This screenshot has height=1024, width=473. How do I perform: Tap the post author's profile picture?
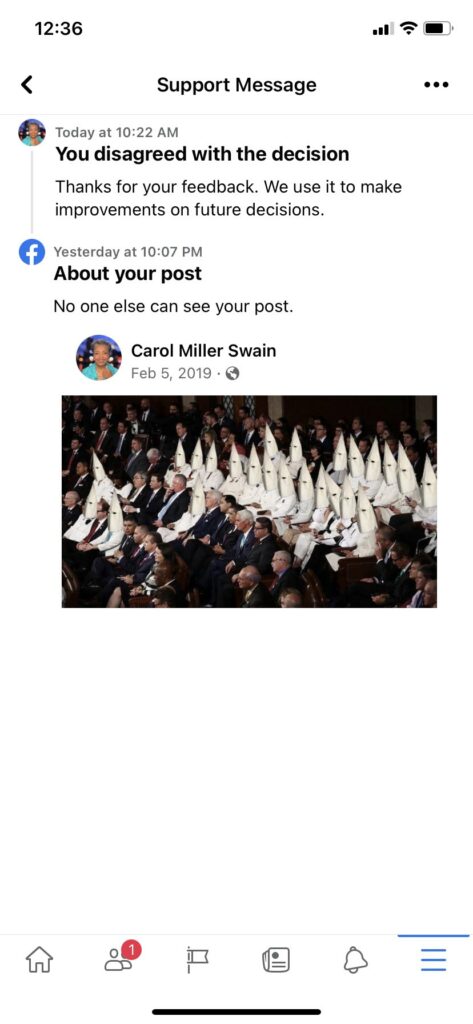pos(99,358)
